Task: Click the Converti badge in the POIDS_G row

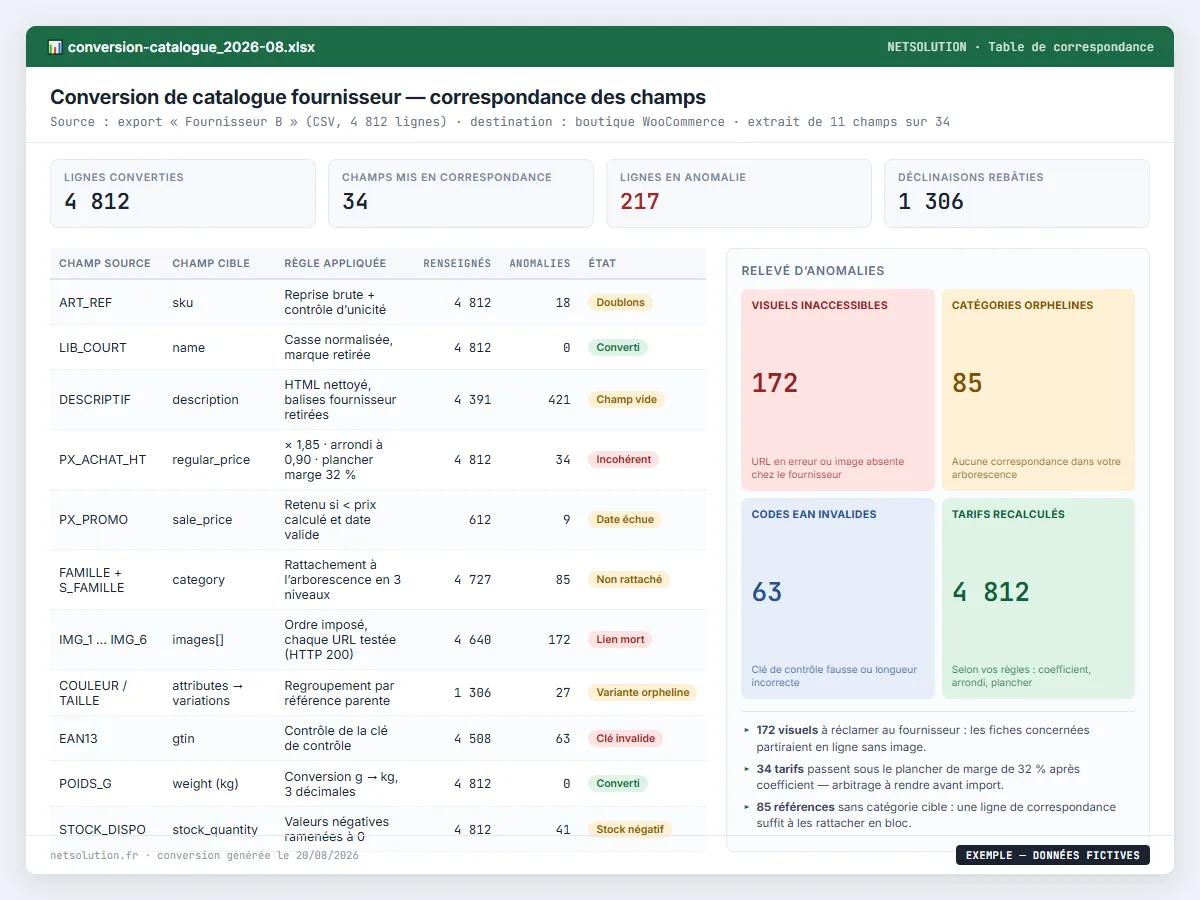Action: 618,783
